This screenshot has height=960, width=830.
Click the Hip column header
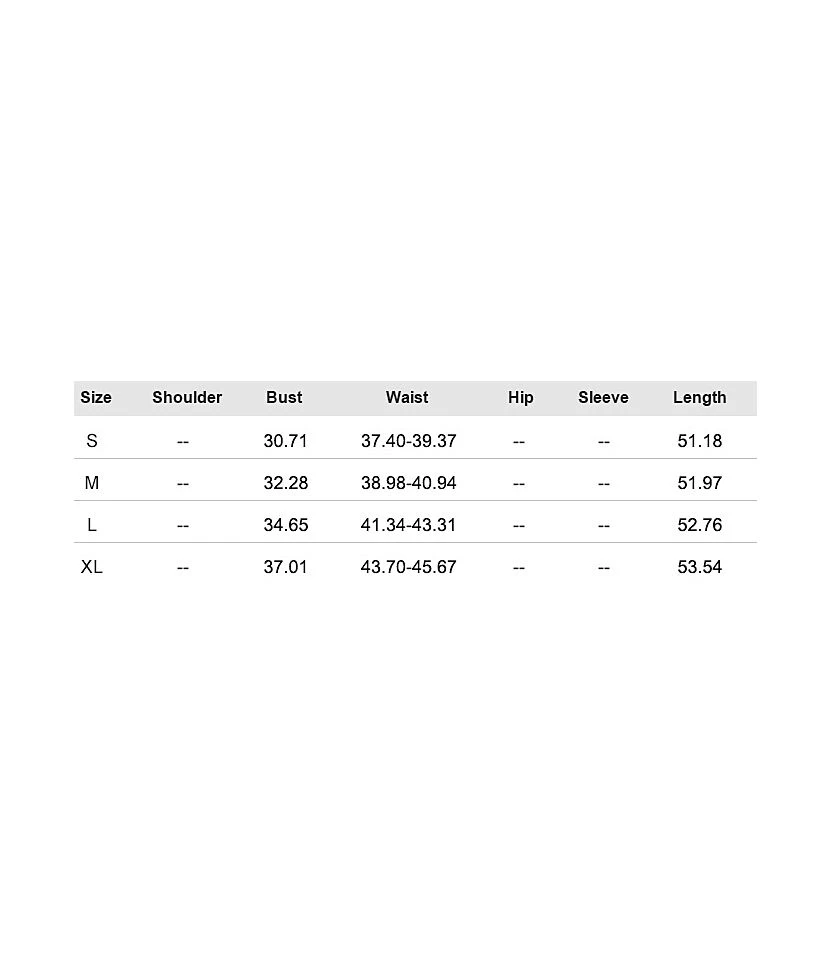(521, 398)
